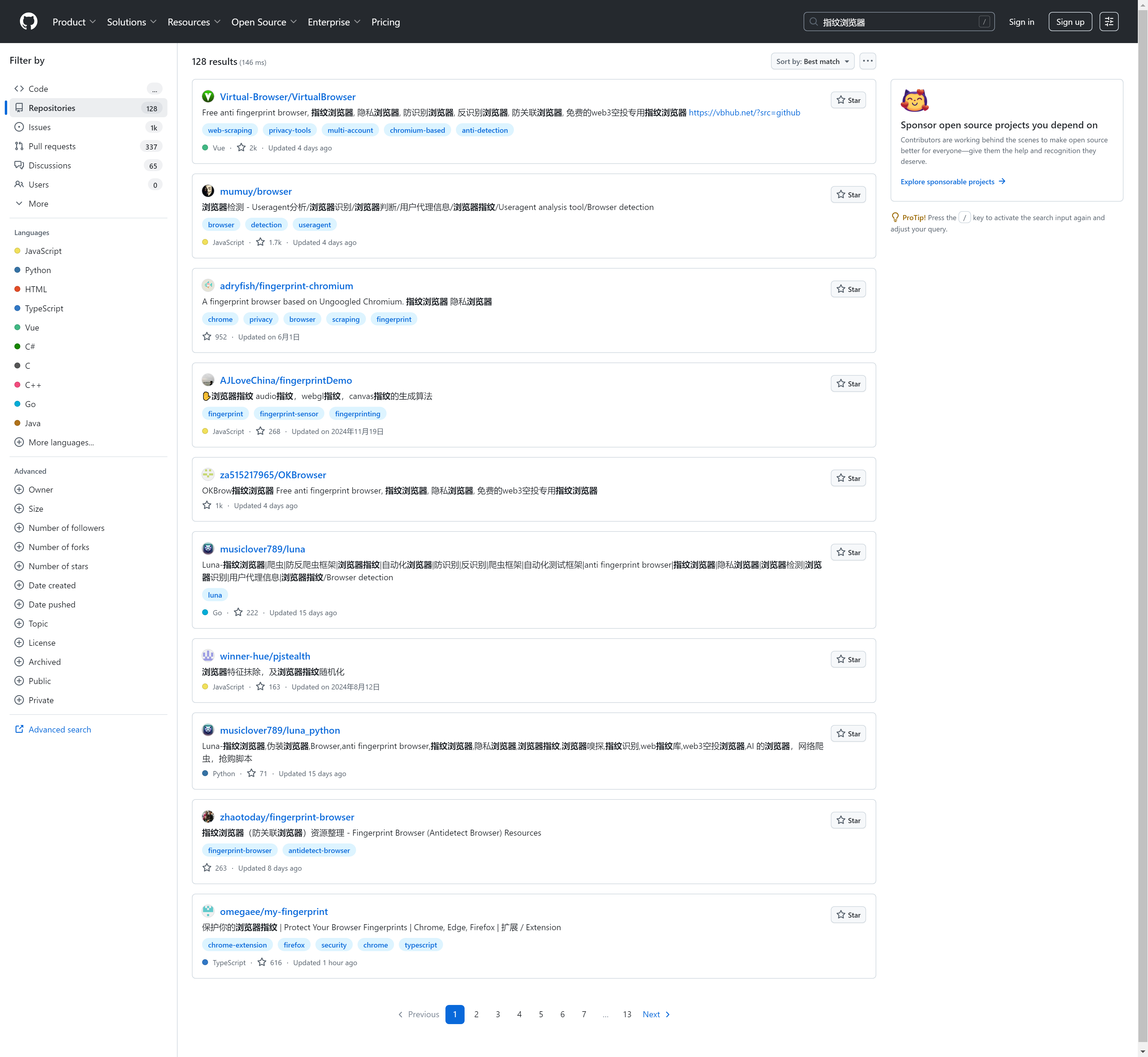Open the Pricing menu item
1148x1057 pixels.
[x=385, y=22]
